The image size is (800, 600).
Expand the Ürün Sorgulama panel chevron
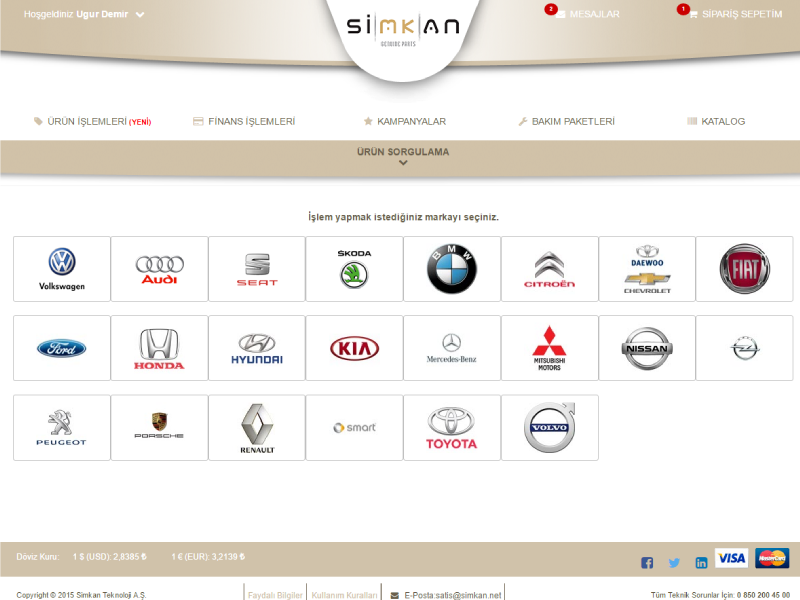tap(403, 163)
